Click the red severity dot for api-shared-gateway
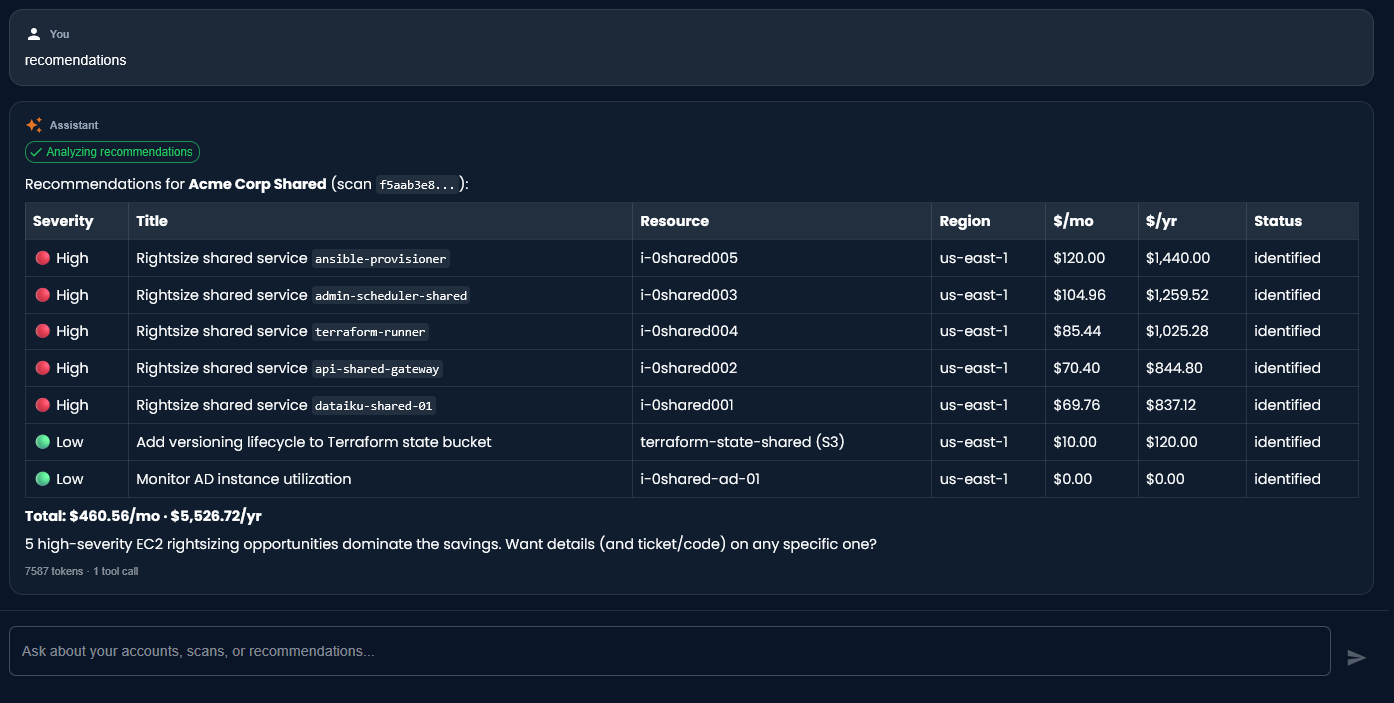Viewport: 1394px width, 703px height. click(42, 368)
